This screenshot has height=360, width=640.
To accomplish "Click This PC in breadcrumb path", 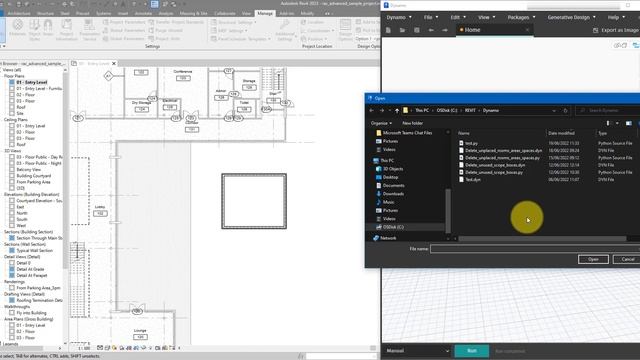I will click(422, 111).
